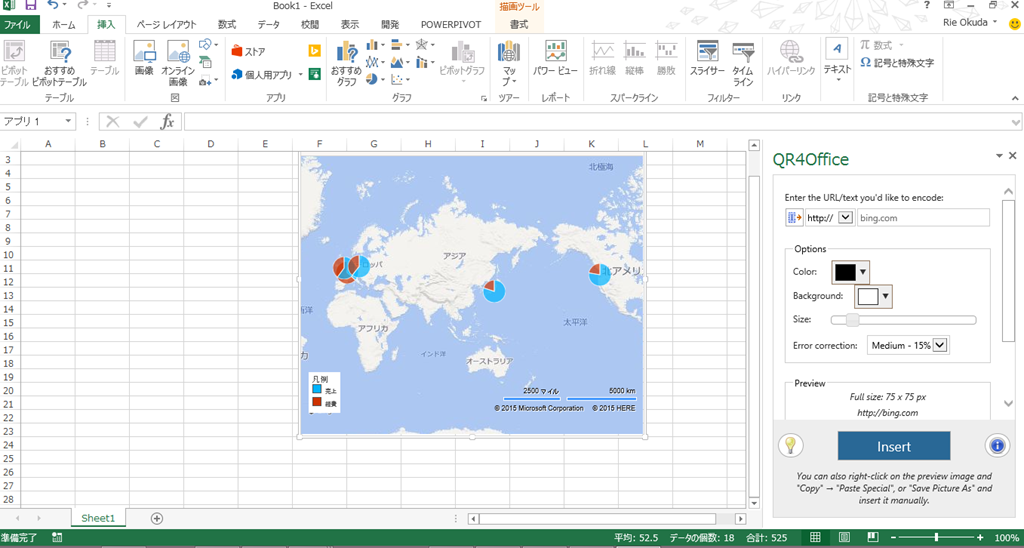Click the Insert button in QR4Office
The height and width of the screenshot is (548, 1024).
pos(894,447)
